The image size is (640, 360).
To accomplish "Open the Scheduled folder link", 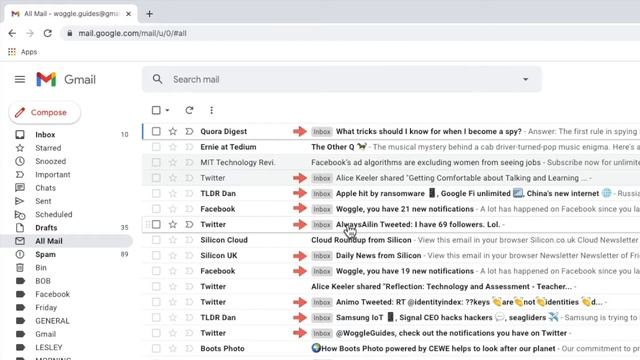I will 53,214.
